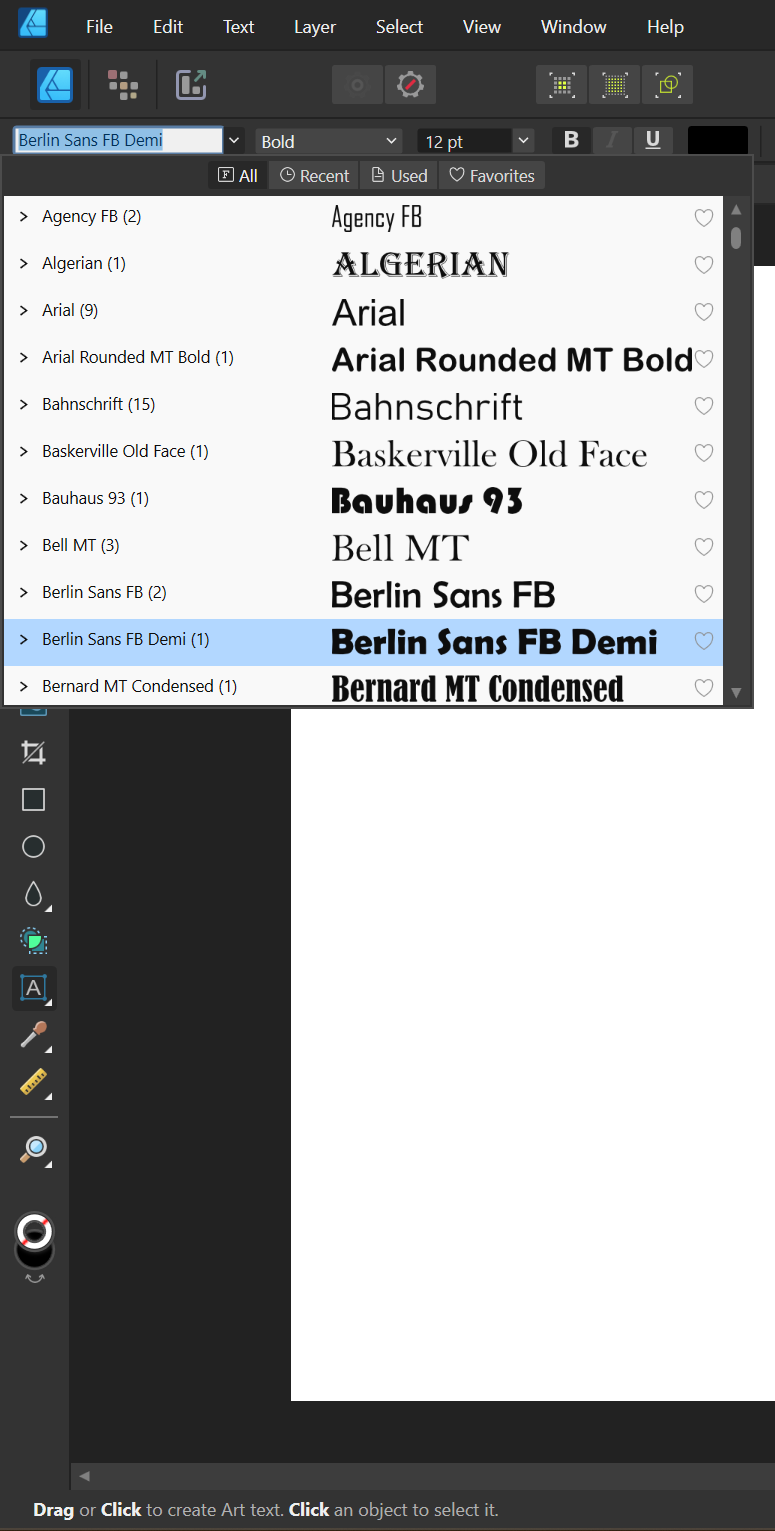Image resolution: width=775 pixels, height=1531 pixels.
Task: Expand the Agency FB font family
Action: (24, 216)
